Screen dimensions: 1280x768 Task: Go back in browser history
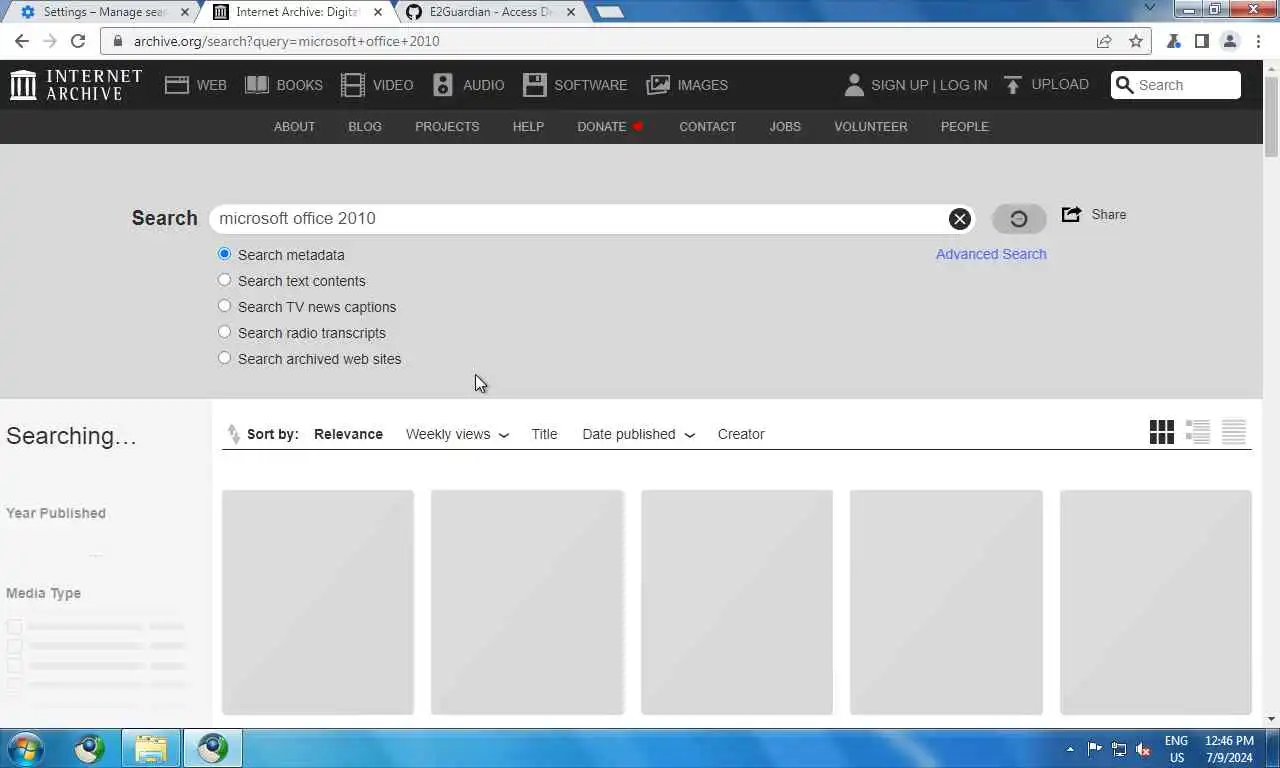(x=22, y=41)
